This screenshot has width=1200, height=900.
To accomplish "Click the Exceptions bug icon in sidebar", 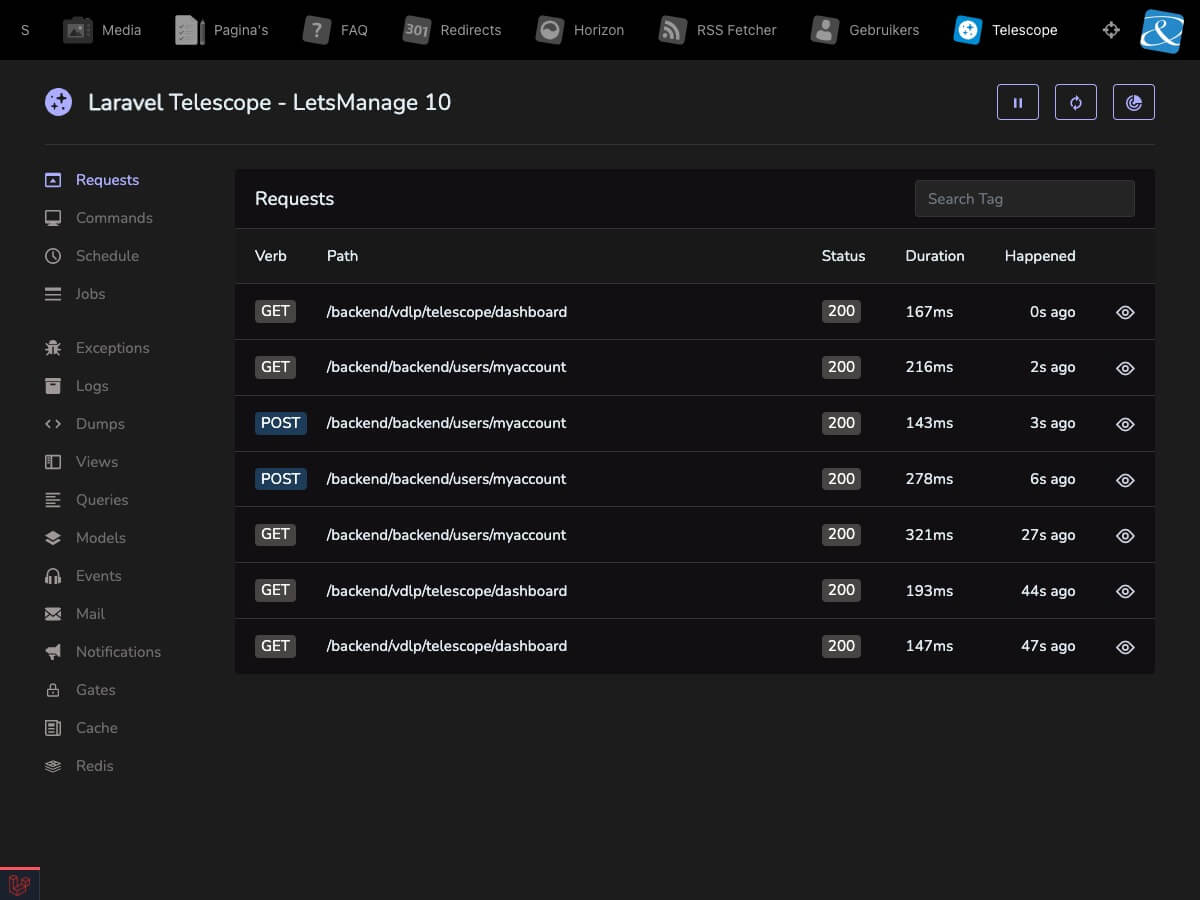I will pyautogui.click(x=53, y=348).
